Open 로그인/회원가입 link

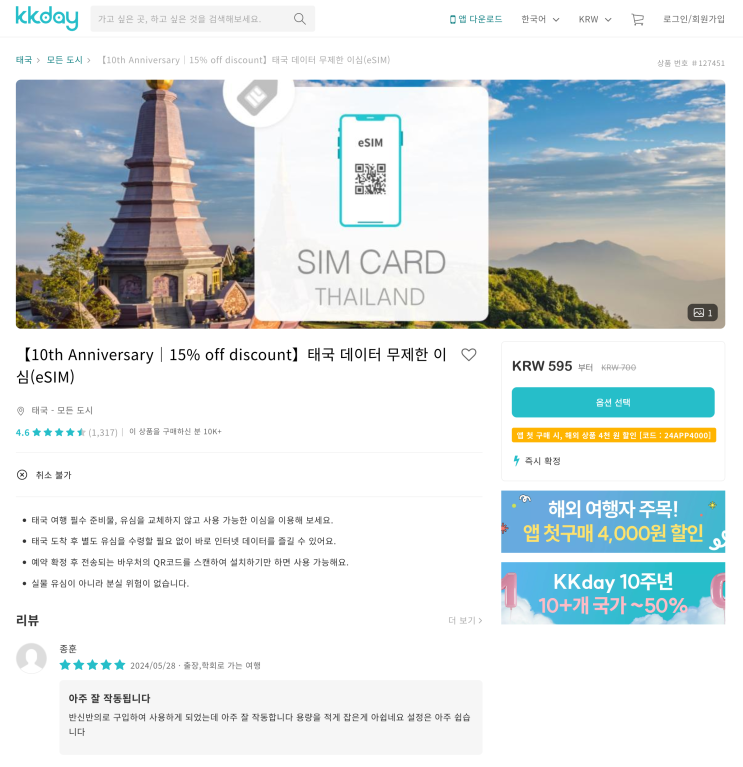click(694, 19)
